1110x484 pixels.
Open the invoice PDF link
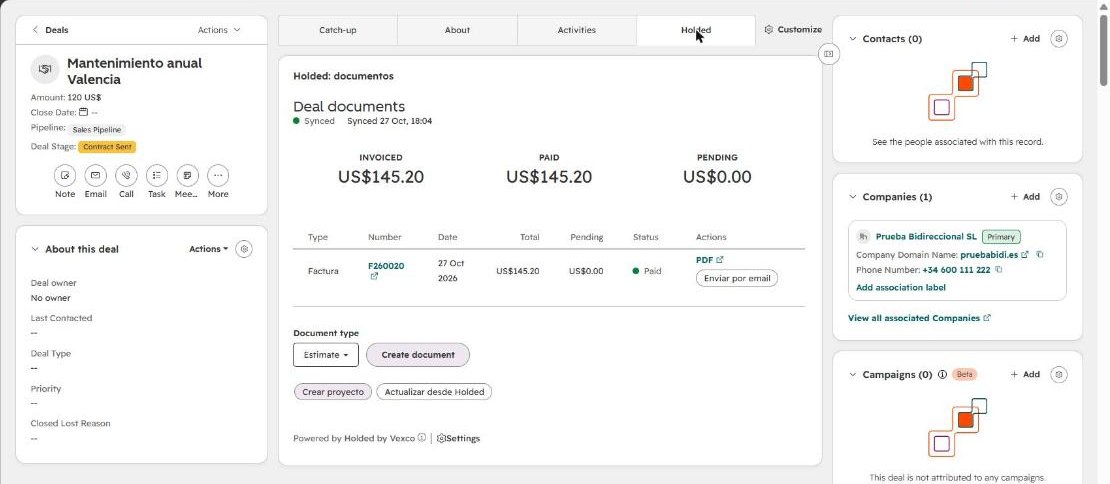[x=709, y=260]
